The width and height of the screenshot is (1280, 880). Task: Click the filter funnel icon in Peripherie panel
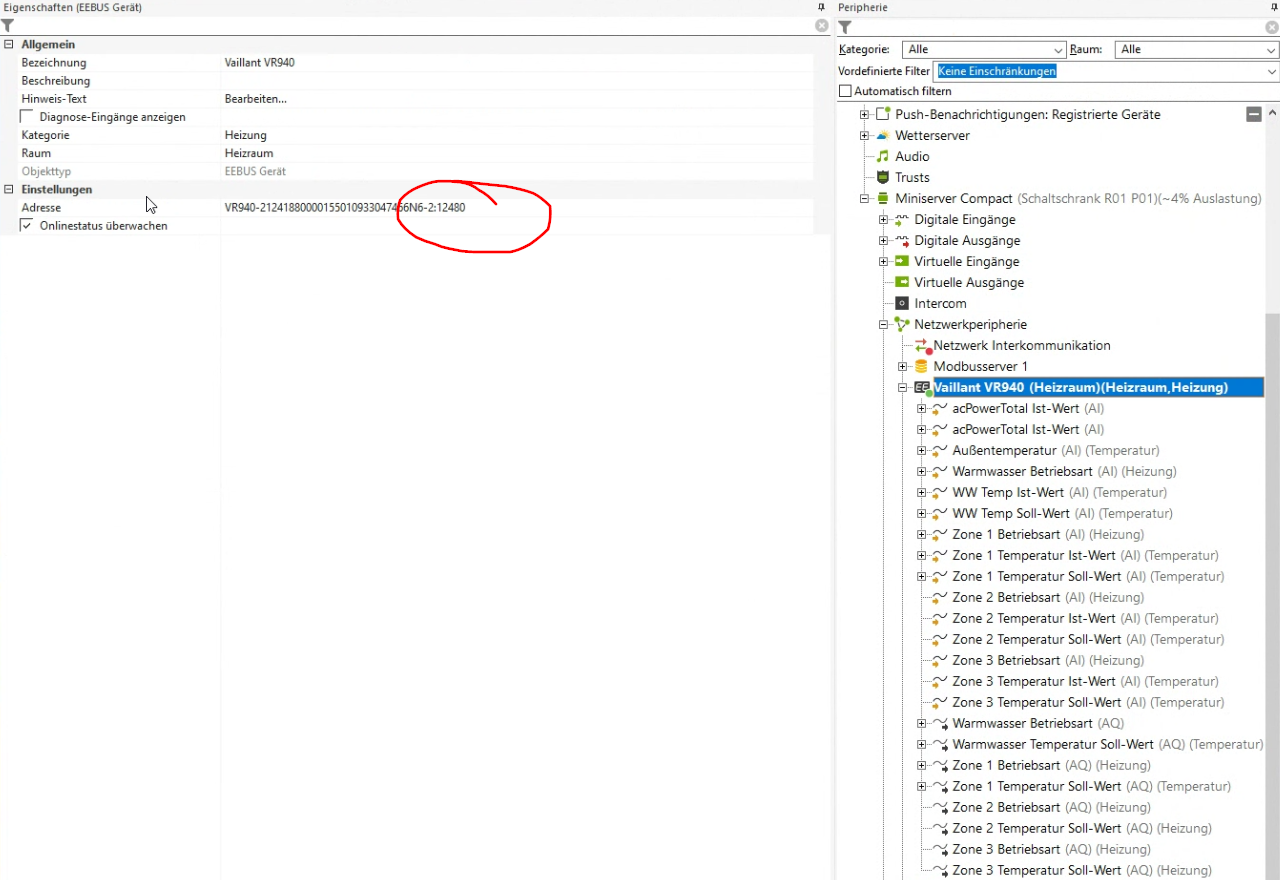click(x=845, y=27)
